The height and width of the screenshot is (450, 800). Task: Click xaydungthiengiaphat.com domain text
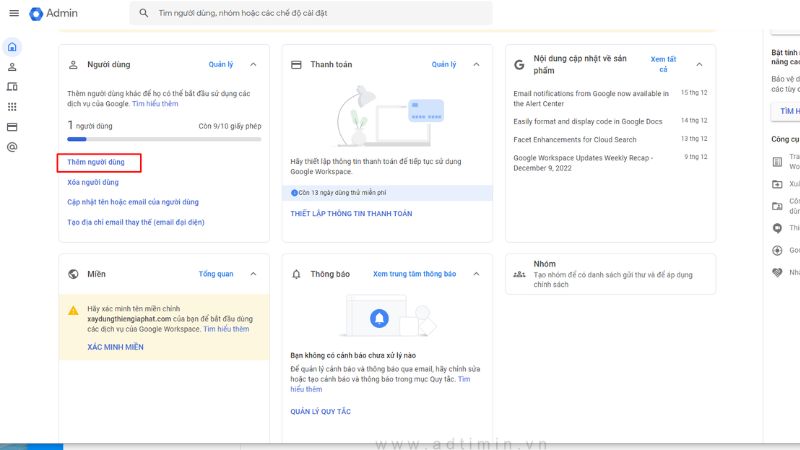click(129, 319)
